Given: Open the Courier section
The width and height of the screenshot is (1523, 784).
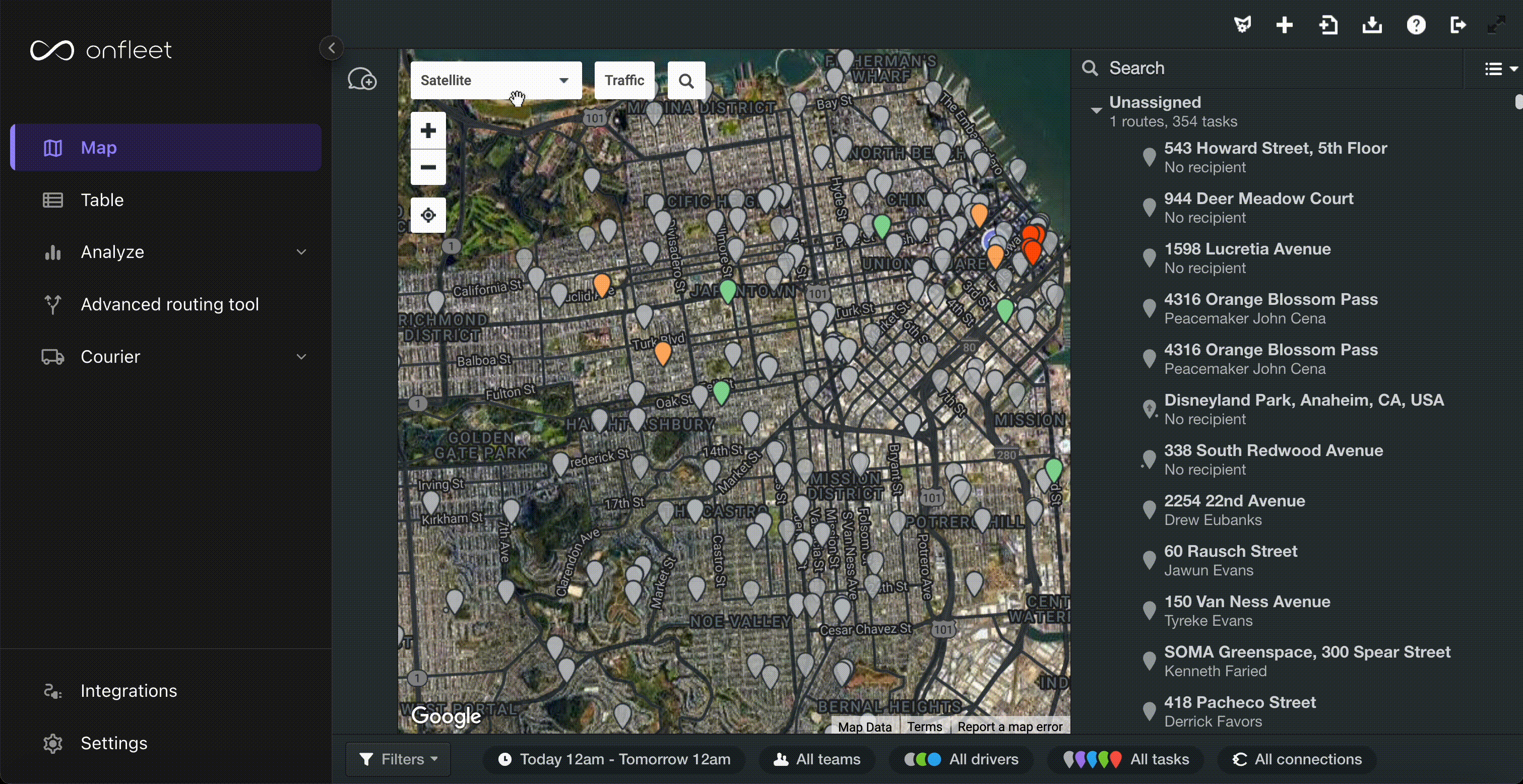Looking at the screenshot, I should coord(166,357).
